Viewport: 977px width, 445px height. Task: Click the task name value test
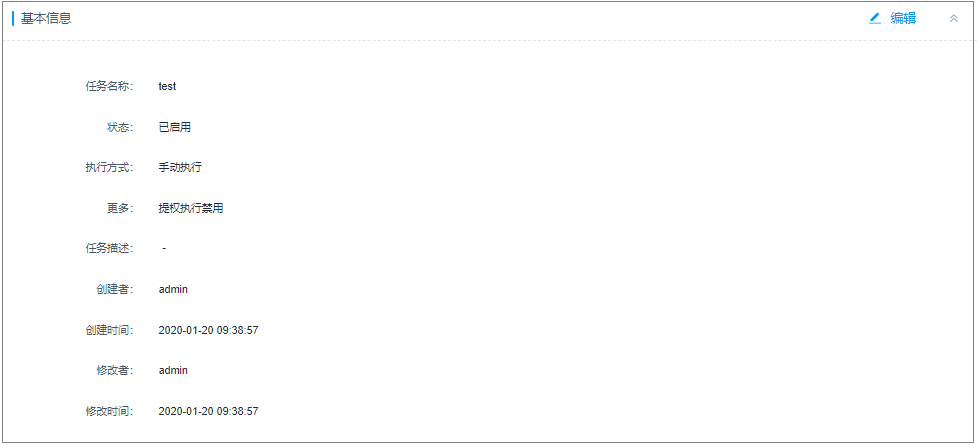(x=167, y=87)
